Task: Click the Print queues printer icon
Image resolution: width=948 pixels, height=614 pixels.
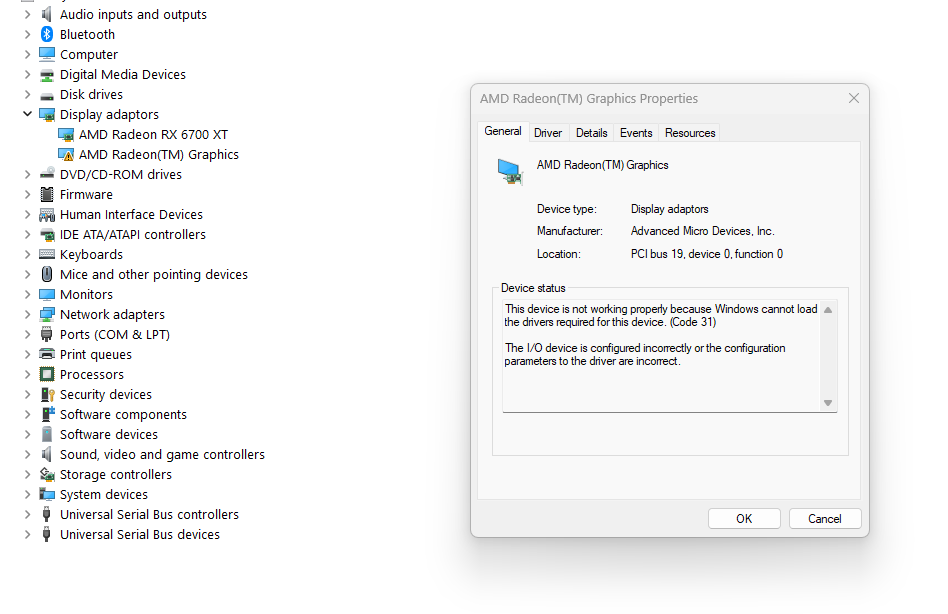Action: click(x=47, y=354)
